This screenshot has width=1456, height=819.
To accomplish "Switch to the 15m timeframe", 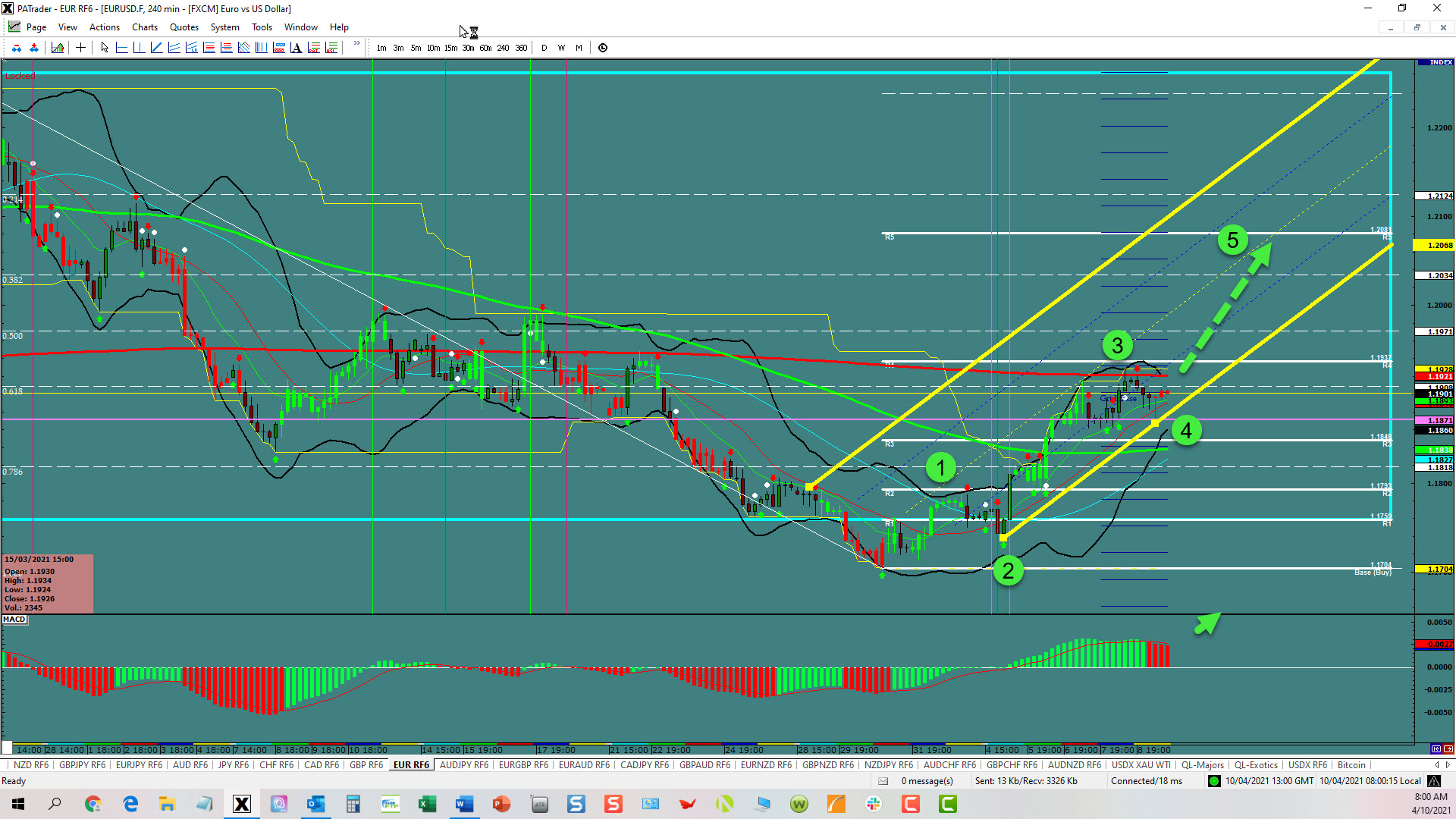I will click(451, 48).
